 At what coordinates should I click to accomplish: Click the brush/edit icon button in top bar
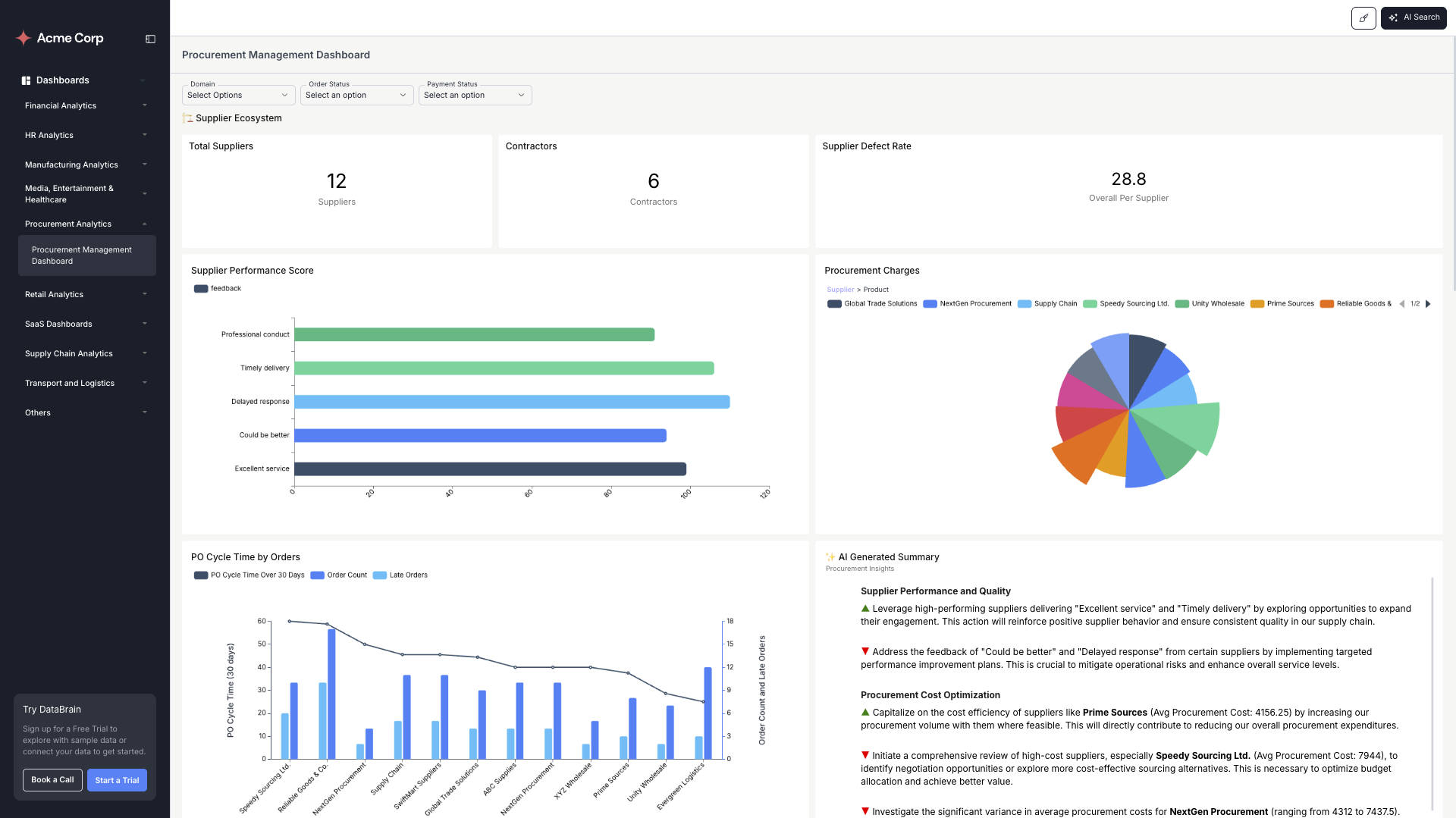click(1363, 17)
